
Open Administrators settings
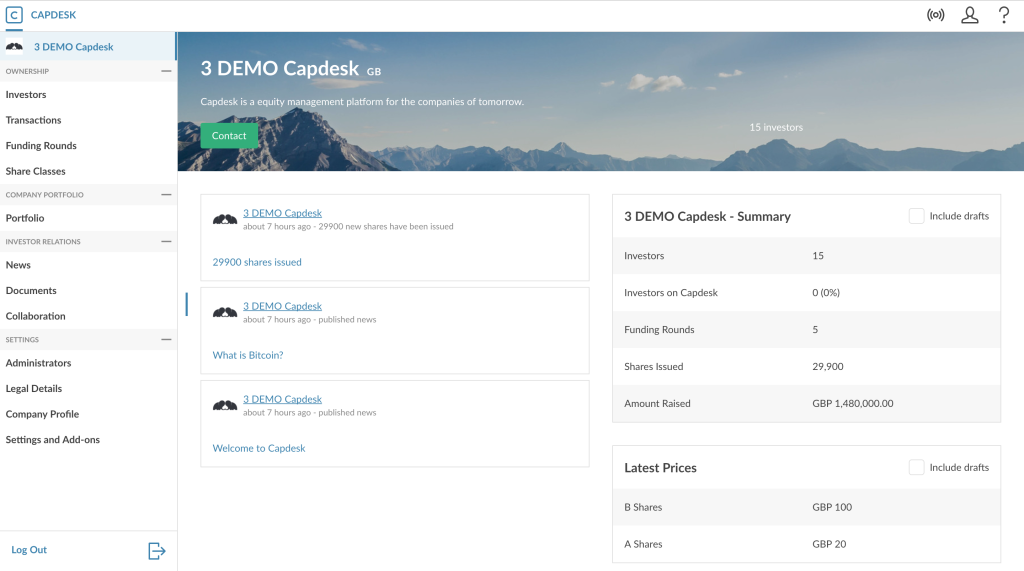tap(39, 363)
